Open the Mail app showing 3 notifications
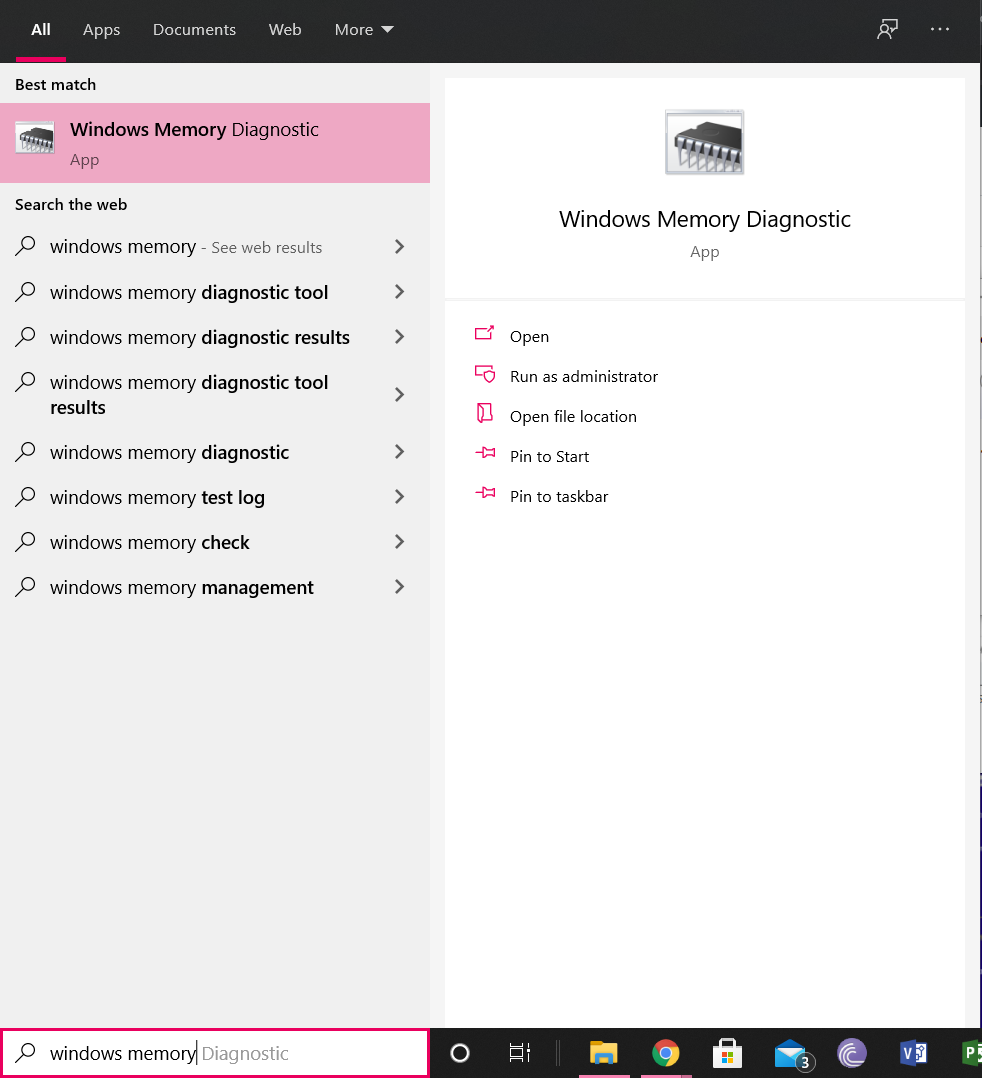This screenshot has height=1078, width=982. (789, 1053)
